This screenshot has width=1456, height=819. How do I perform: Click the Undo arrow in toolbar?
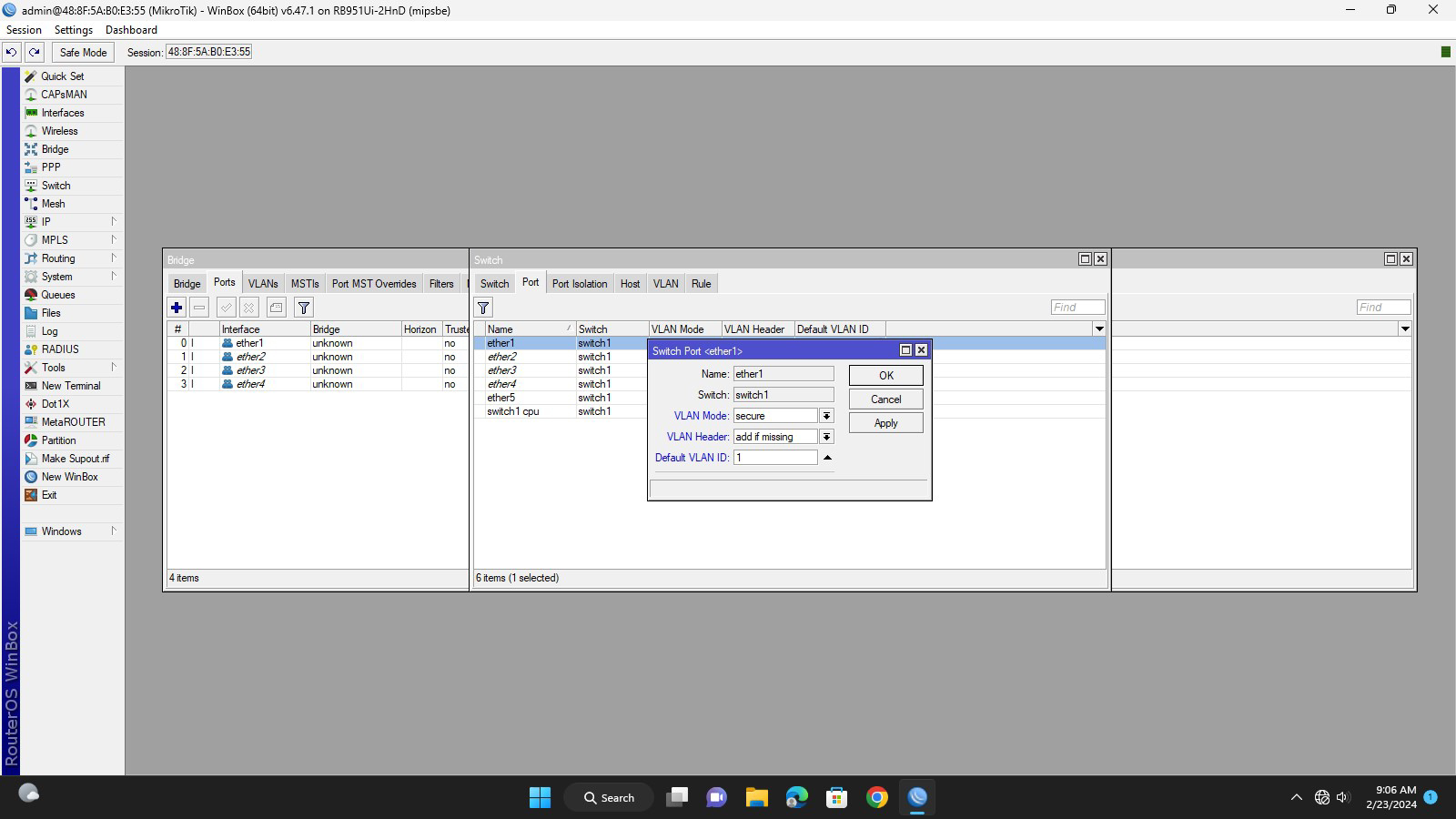pos(12,53)
